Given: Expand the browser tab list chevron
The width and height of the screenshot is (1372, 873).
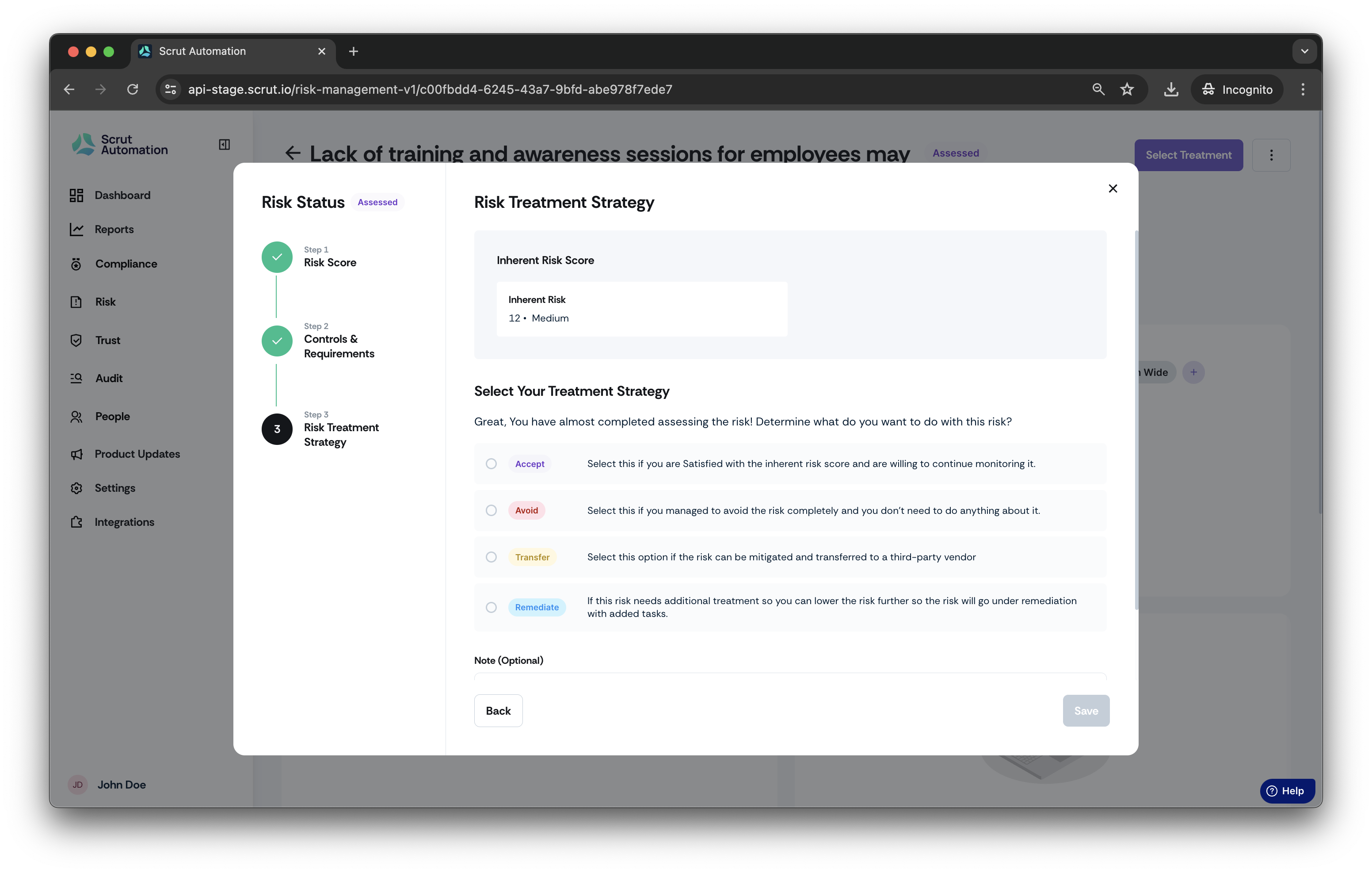Looking at the screenshot, I should tap(1304, 51).
